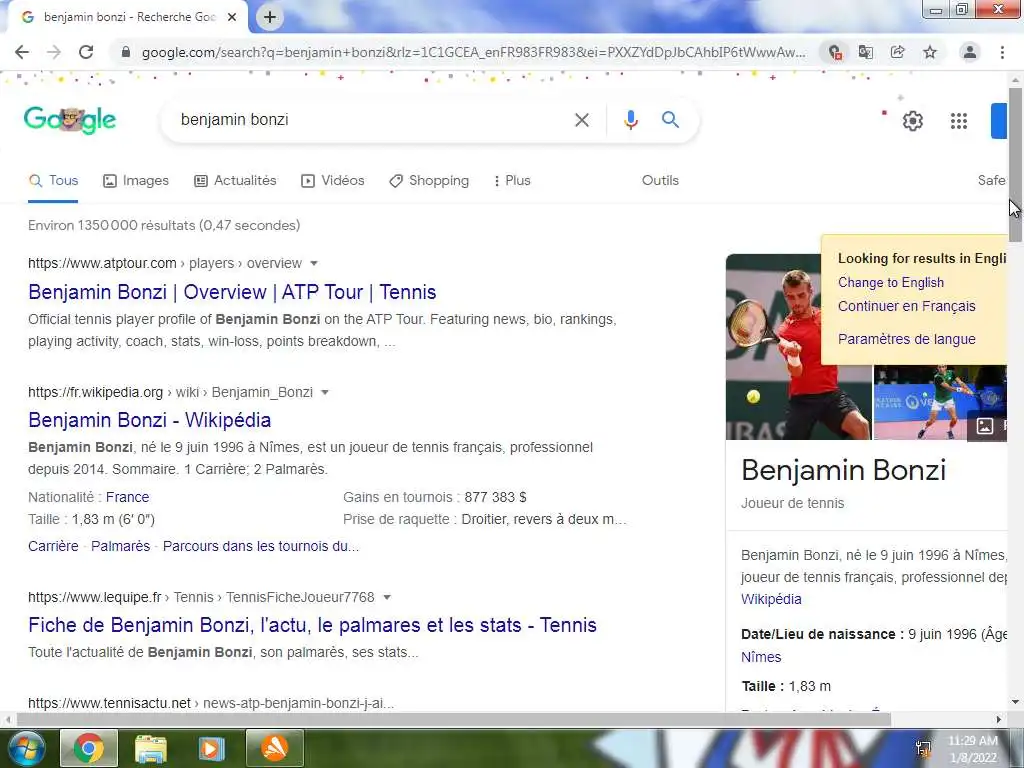The height and width of the screenshot is (768, 1024).
Task: Open the translate page icon
Action: pos(866,52)
